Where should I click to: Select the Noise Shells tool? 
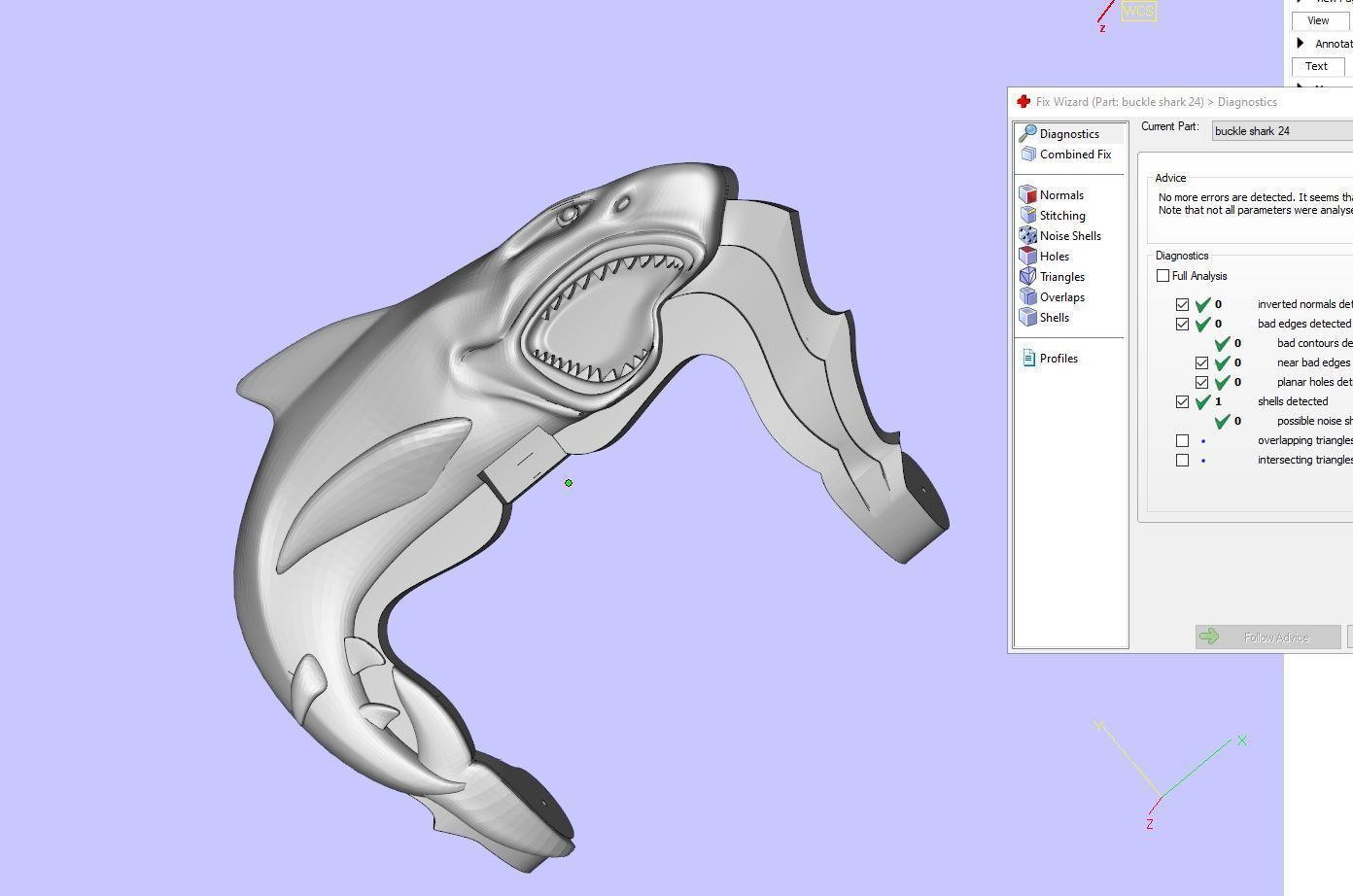[1061, 236]
